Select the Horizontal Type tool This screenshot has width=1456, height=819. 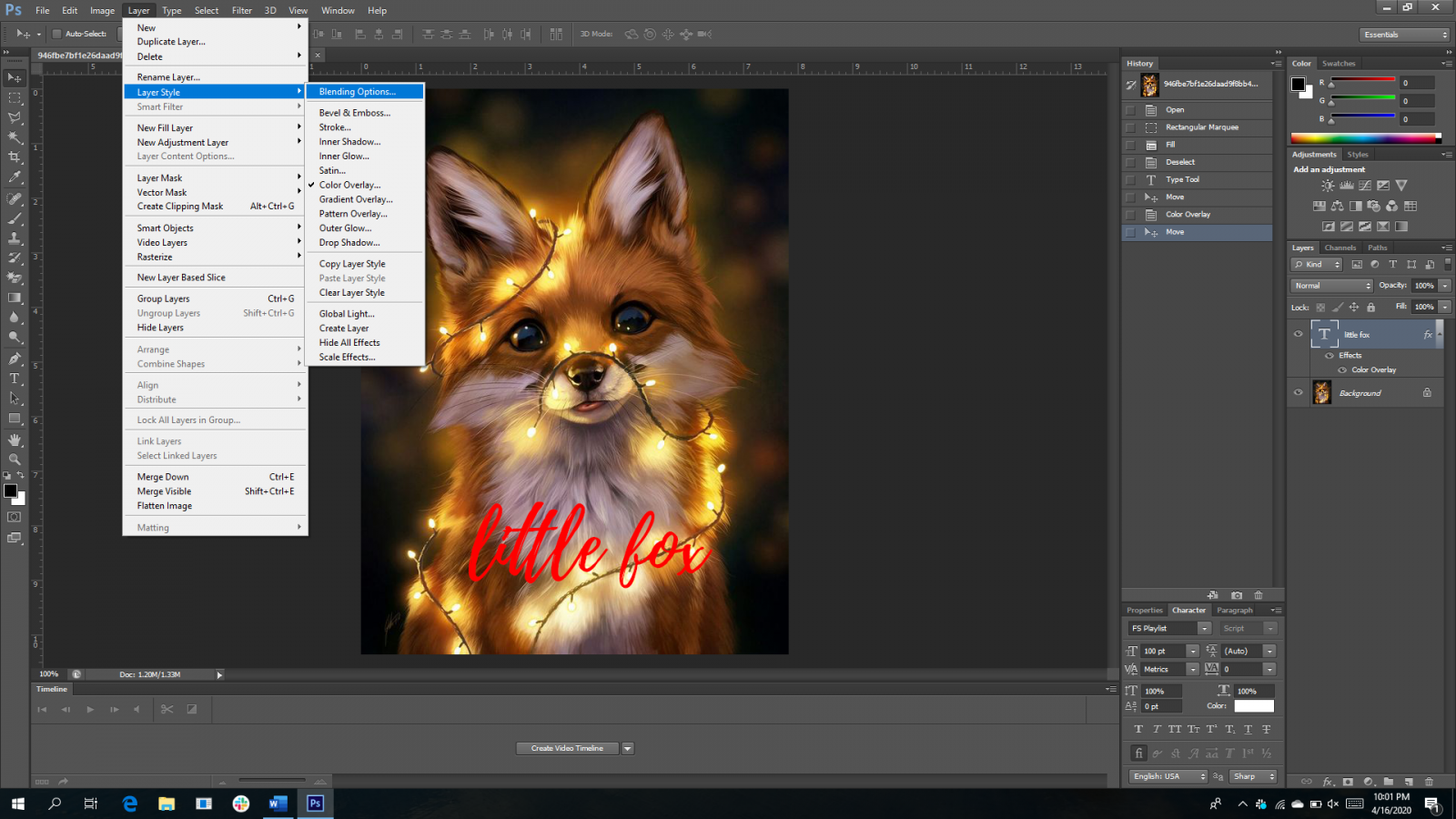[15, 379]
